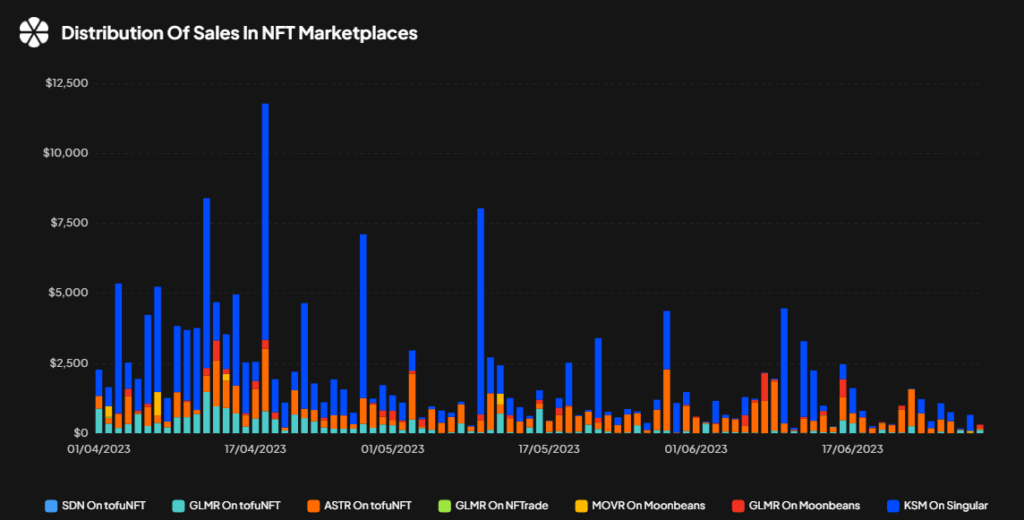Image resolution: width=1024 pixels, height=520 pixels.
Task: Toggle the GLMR On Moonbeans legend label
Action: [805, 506]
